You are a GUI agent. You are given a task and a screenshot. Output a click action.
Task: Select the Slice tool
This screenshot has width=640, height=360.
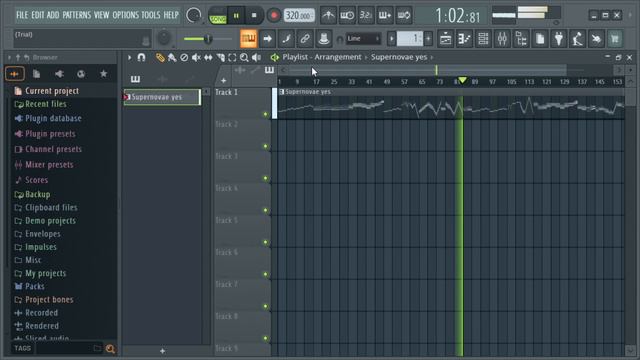[220, 58]
